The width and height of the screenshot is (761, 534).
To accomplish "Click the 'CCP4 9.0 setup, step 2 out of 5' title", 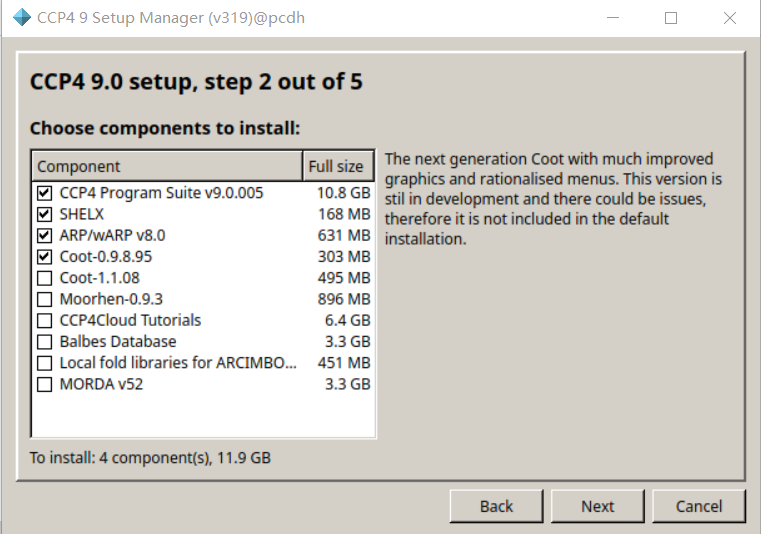I will (x=196, y=82).
